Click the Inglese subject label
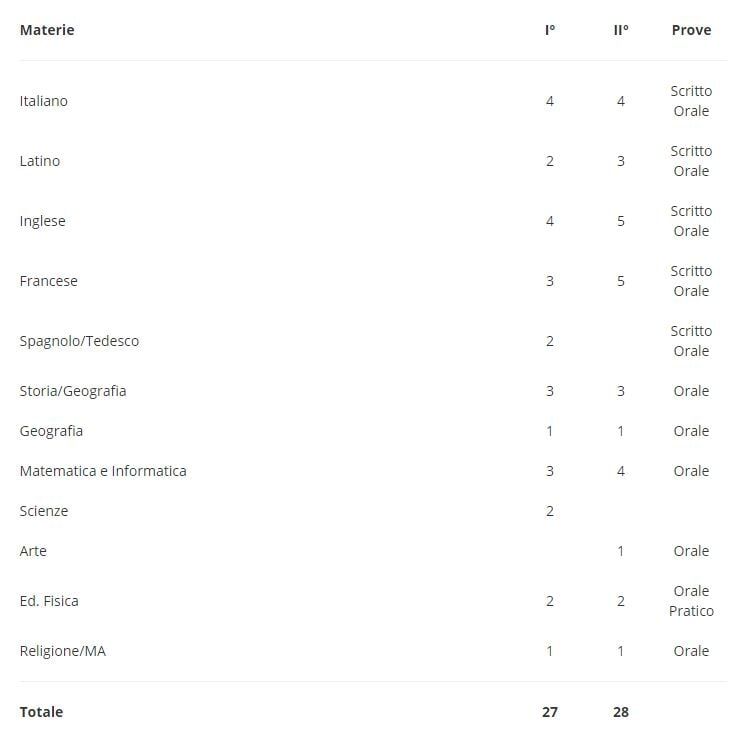Viewport: 745px width, 740px height. tap(43, 221)
